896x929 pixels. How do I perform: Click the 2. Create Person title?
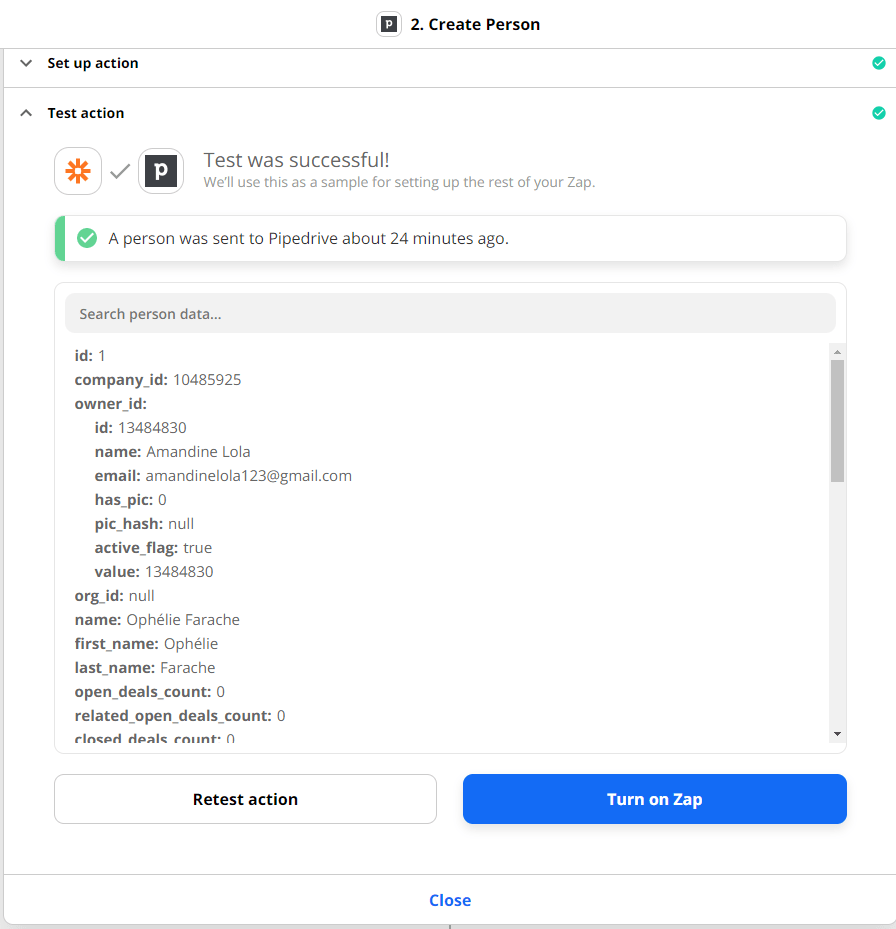point(475,24)
